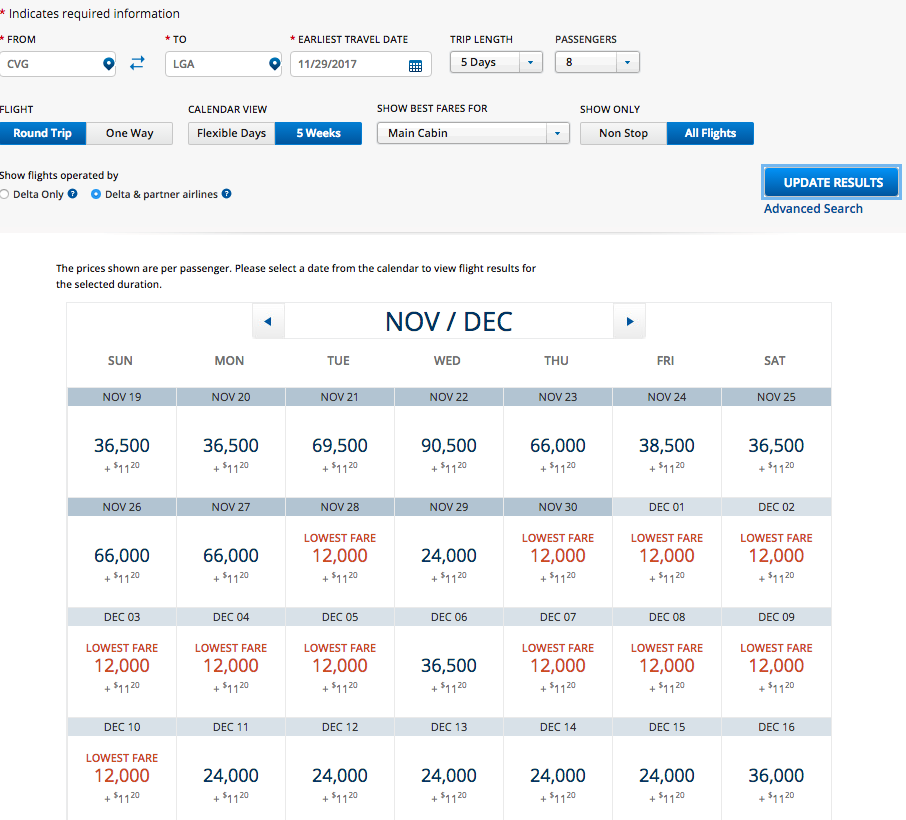Show only Non Stop flights
Image resolution: width=906 pixels, height=820 pixels.
click(x=623, y=133)
